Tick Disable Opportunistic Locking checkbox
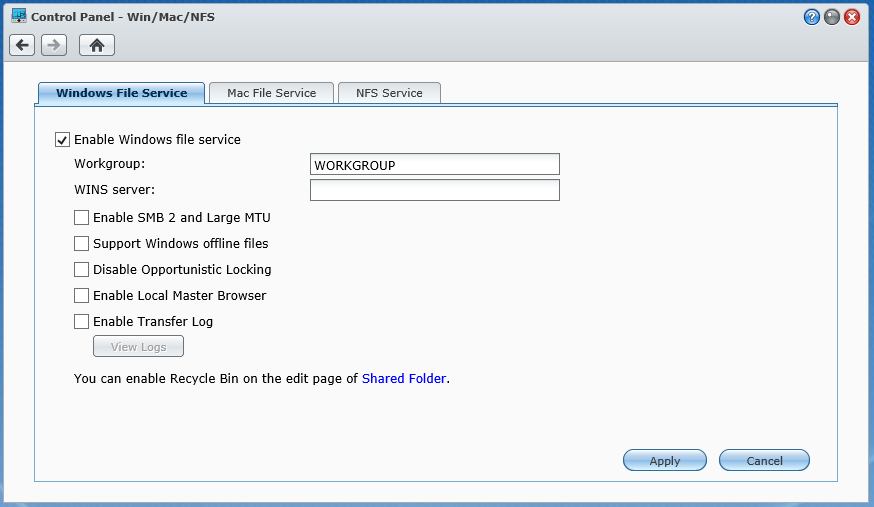The height and width of the screenshot is (507, 874). coord(81,270)
